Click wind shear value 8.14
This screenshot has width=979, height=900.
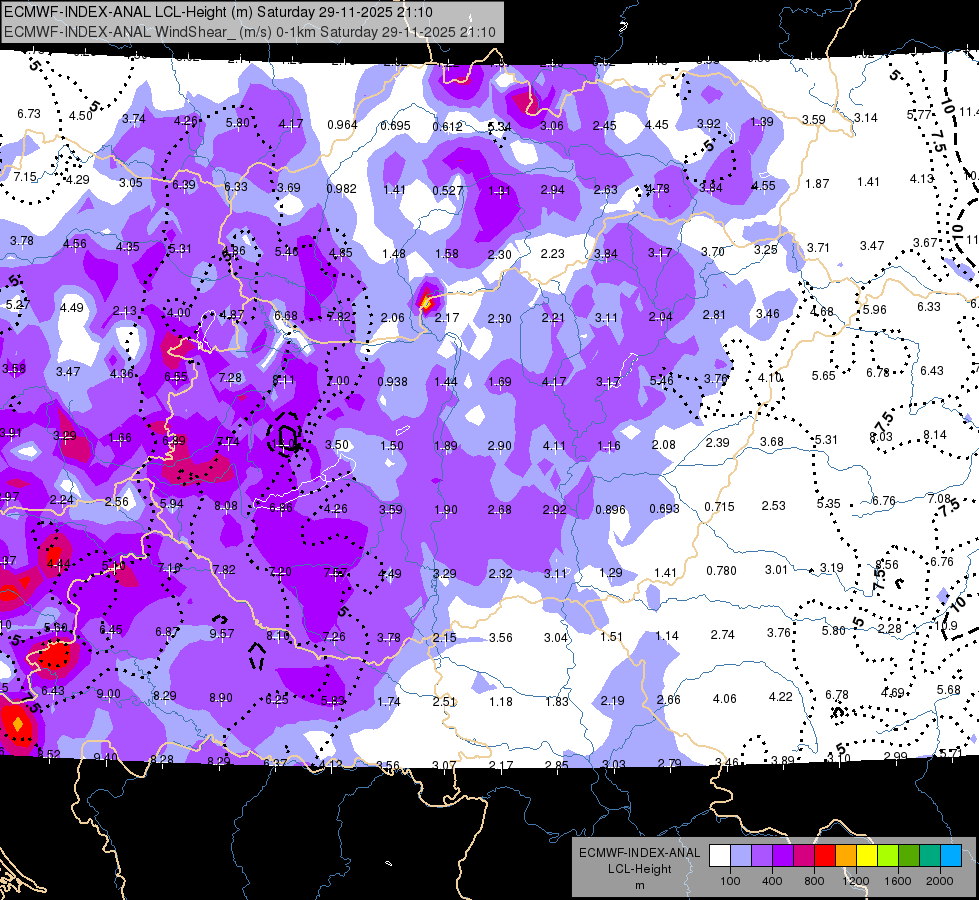(x=935, y=435)
